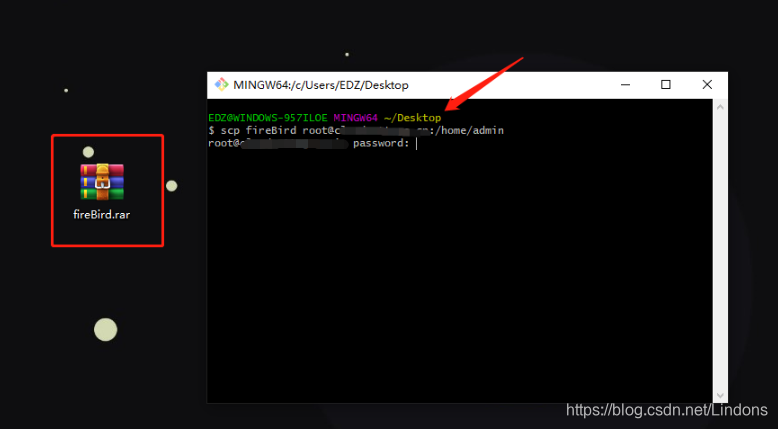Select the fireBird.rar archive icon
This screenshot has height=429, width=778.
pyautogui.click(x=102, y=182)
